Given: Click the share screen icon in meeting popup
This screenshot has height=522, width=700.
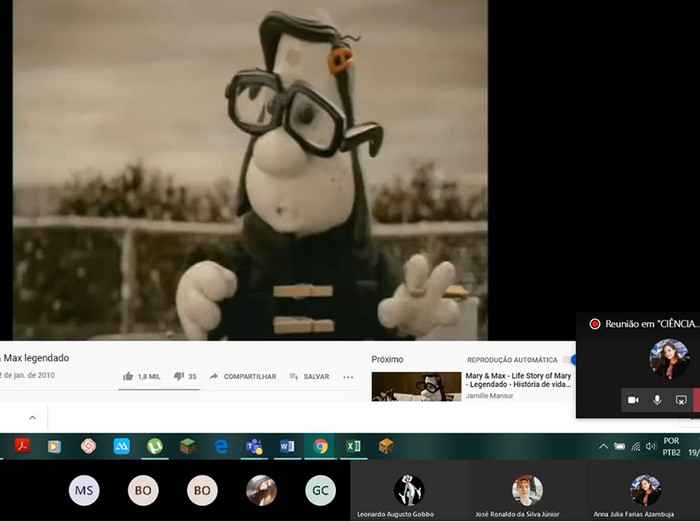Looking at the screenshot, I should [681, 400].
